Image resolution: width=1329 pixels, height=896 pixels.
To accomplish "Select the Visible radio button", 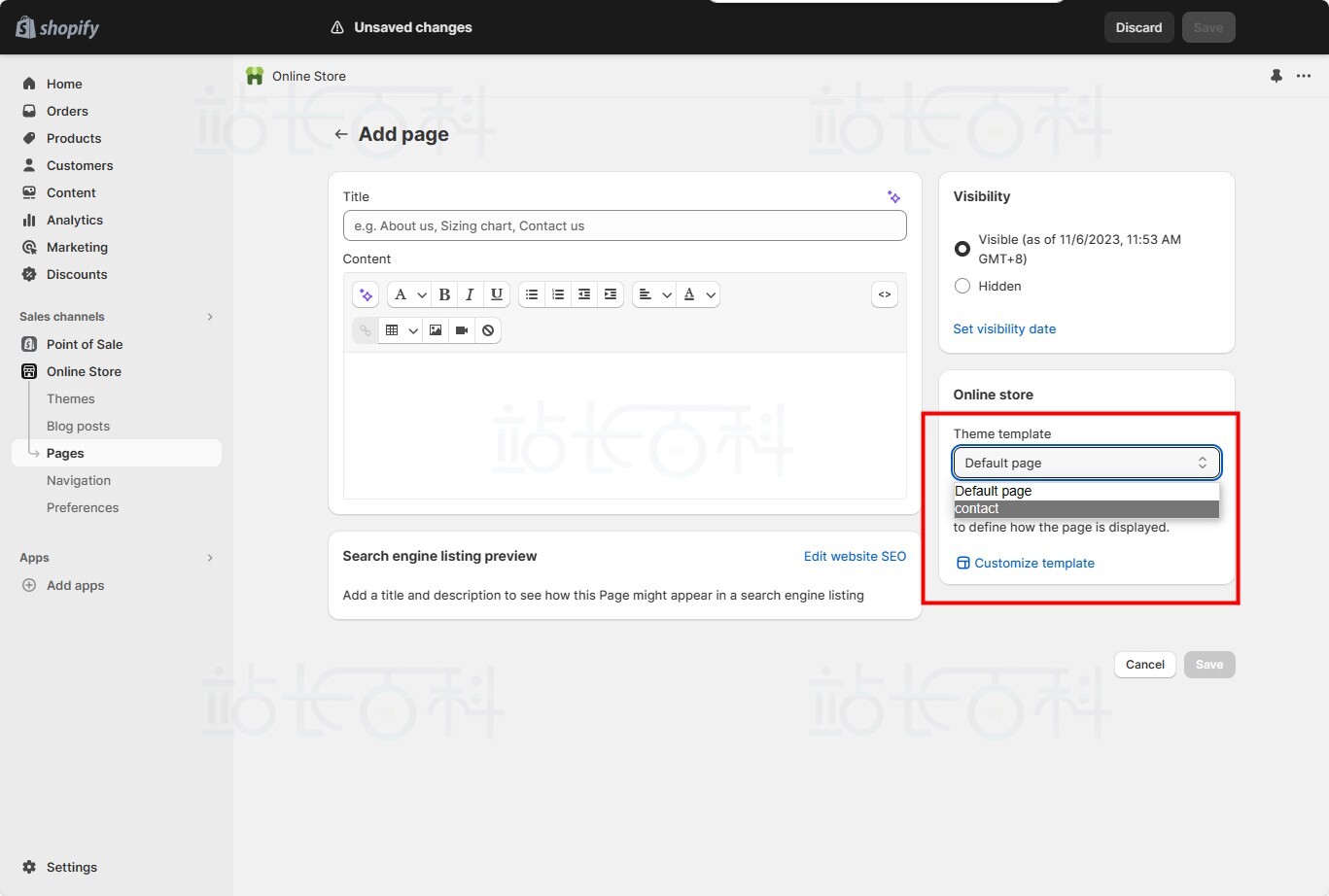I will (x=962, y=249).
